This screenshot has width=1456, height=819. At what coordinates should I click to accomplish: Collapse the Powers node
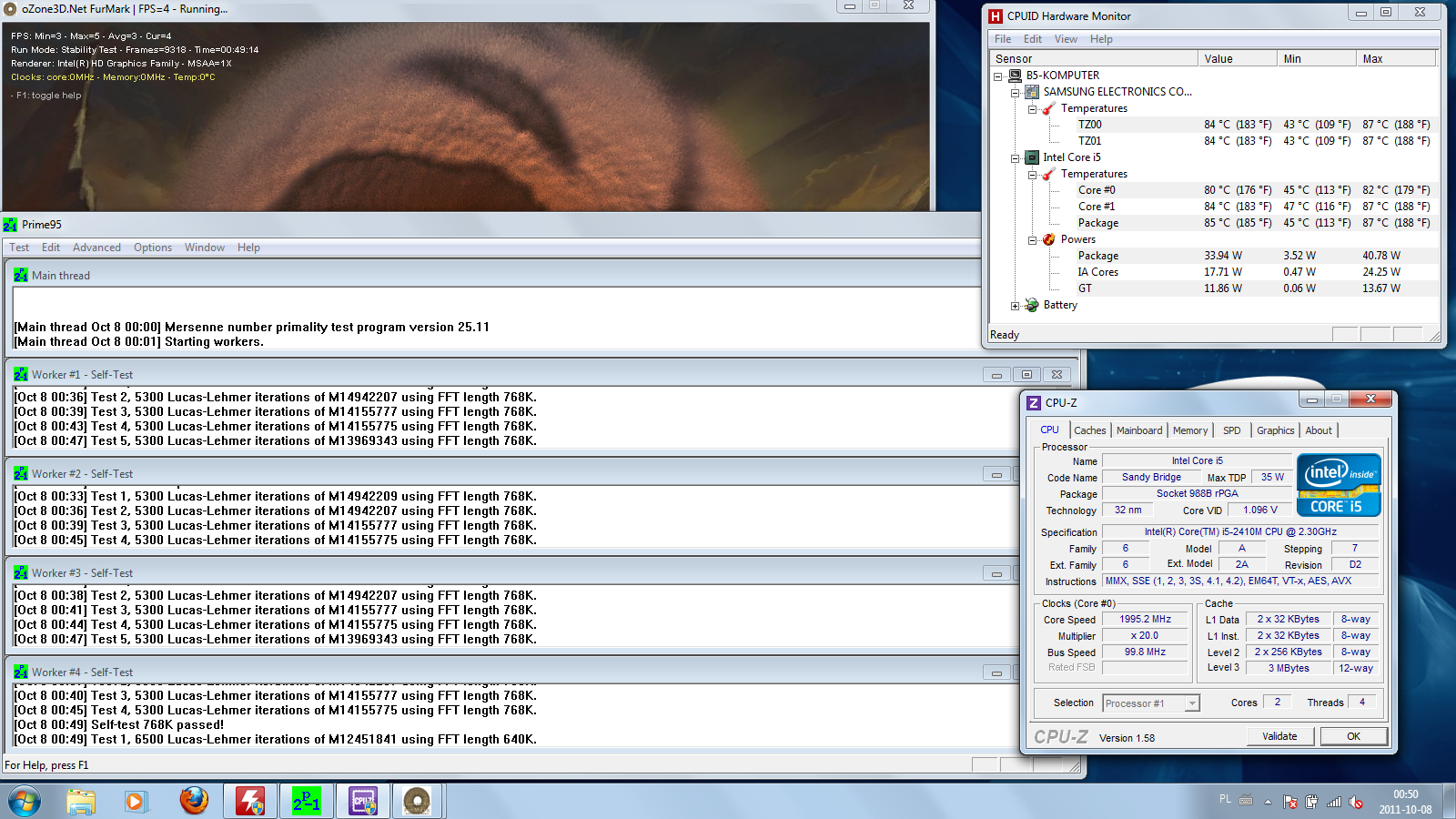click(x=1033, y=240)
